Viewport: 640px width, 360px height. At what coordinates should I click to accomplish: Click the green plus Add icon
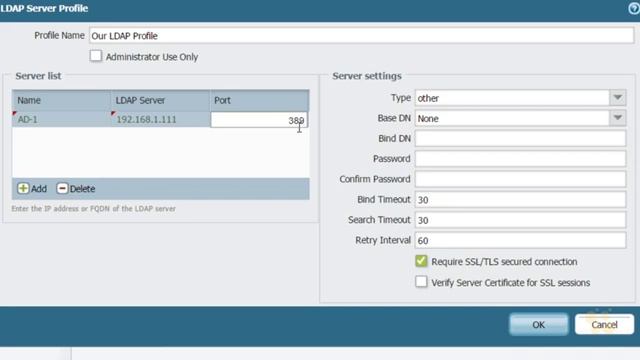23,188
